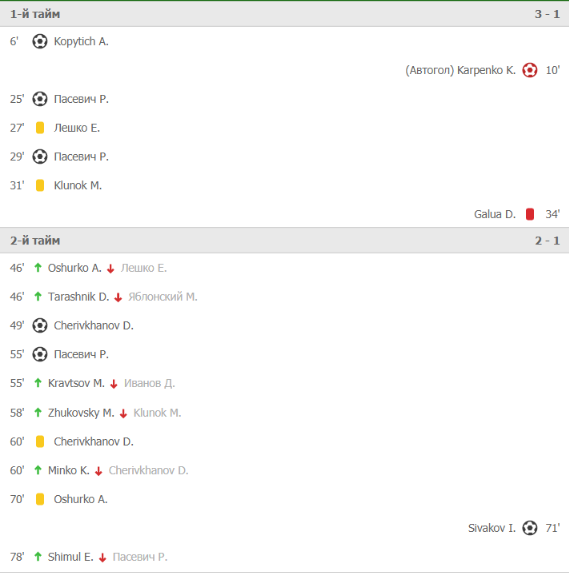Click the yellow card icon beside Лешко Е.
The image size is (569, 577).
(40, 128)
